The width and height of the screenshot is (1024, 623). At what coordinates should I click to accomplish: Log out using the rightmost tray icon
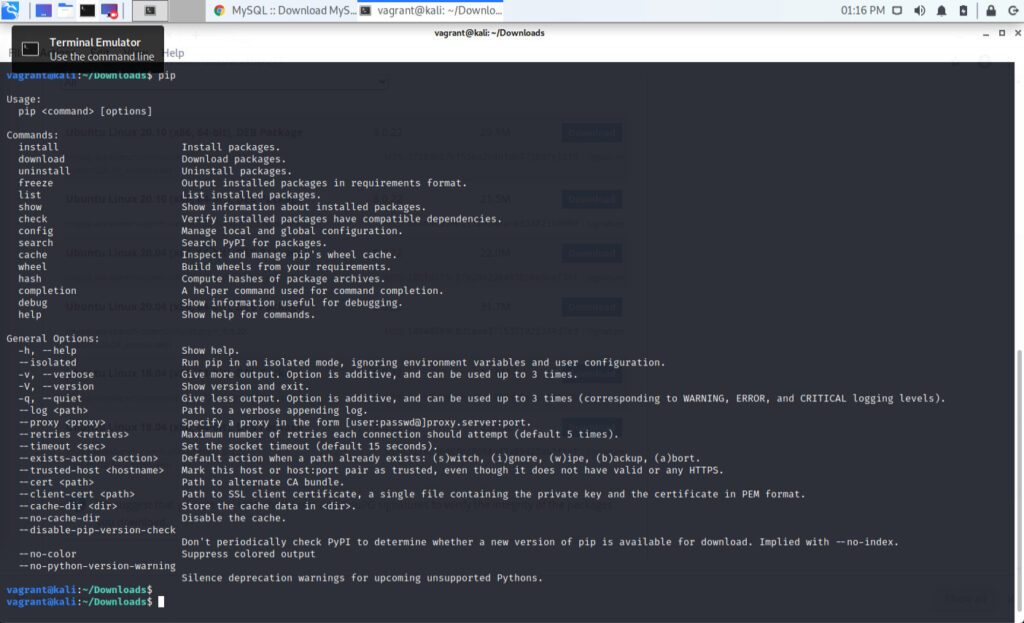point(1013,10)
